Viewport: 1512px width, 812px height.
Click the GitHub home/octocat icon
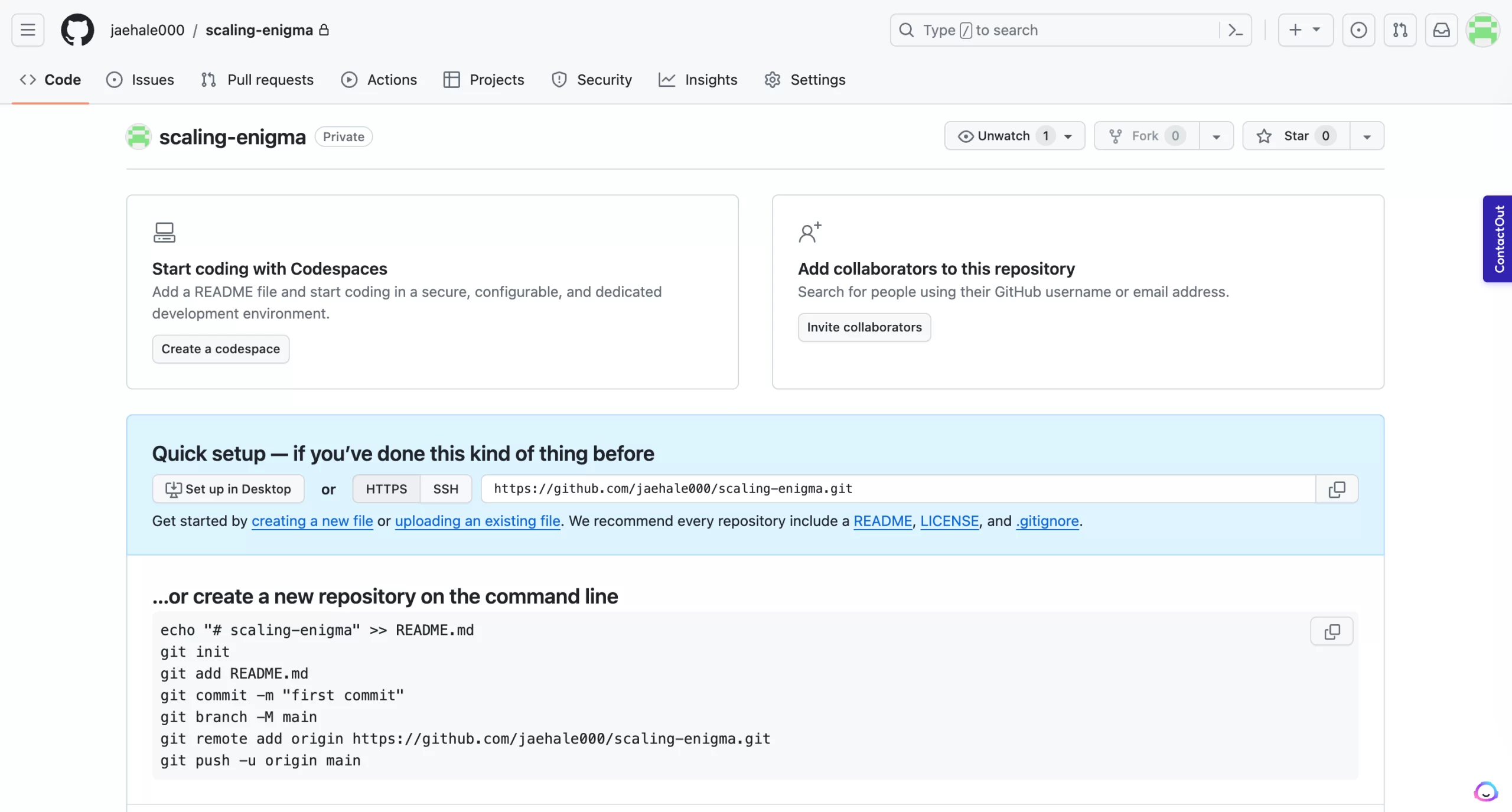click(x=78, y=30)
